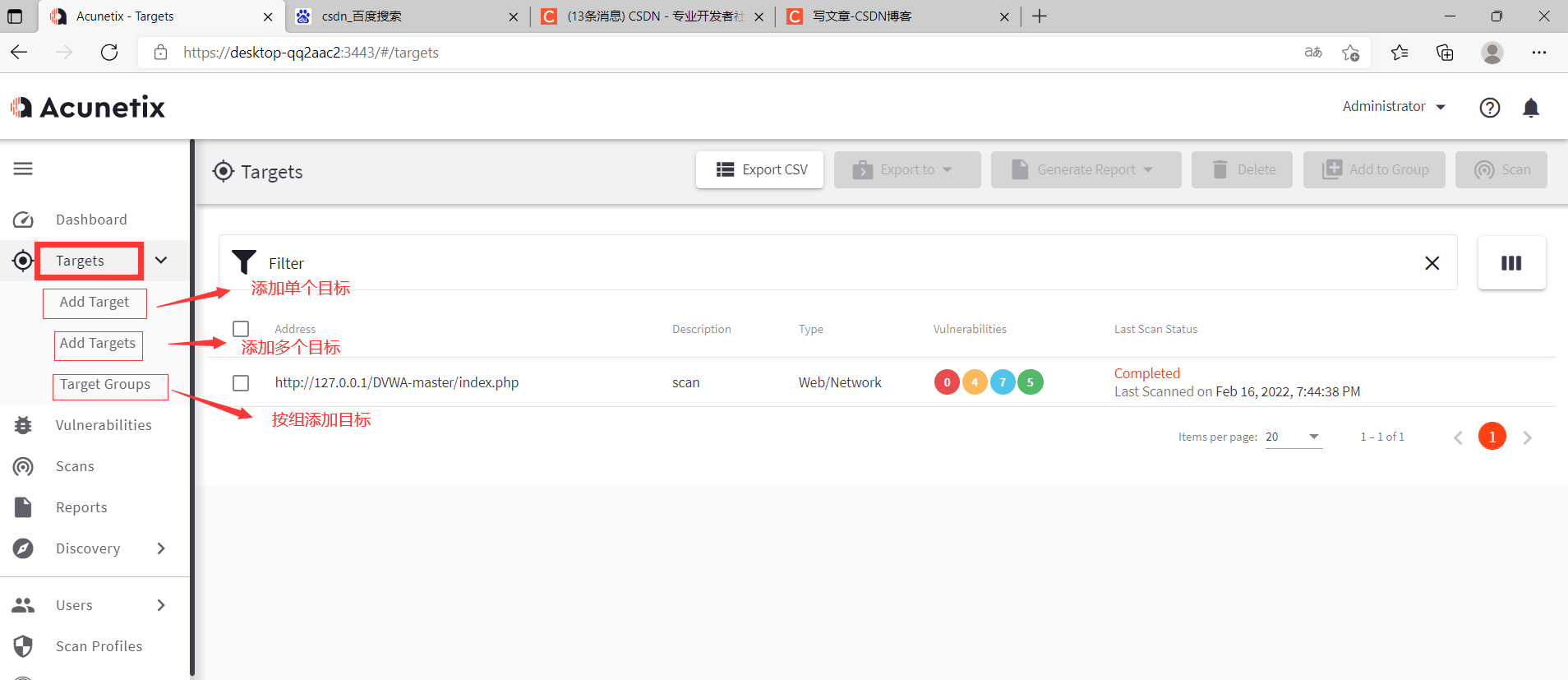Image resolution: width=1568 pixels, height=680 pixels.
Task: Open the Generate Report dropdown
Action: click(x=1086, y=169)
